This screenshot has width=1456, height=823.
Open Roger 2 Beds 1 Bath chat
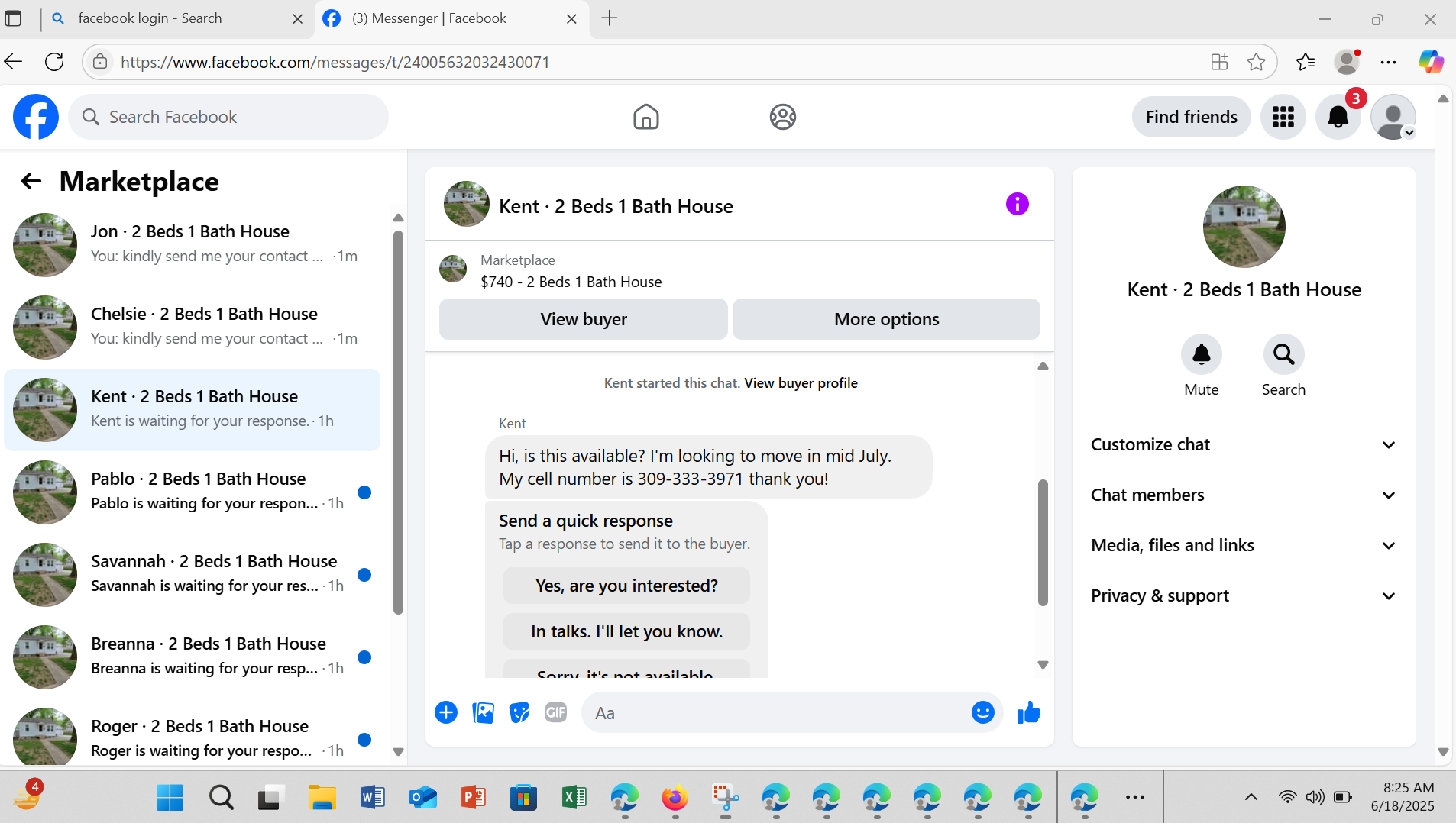coord(193,737)
